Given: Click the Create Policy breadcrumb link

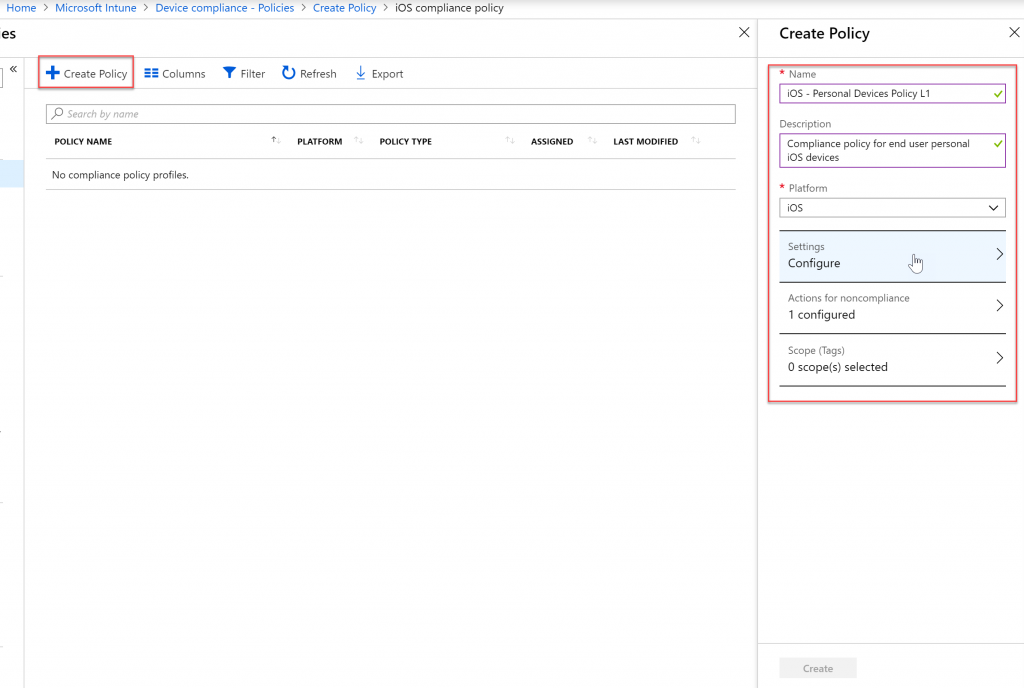Looking at the screenshot, I should click(344, 8).
